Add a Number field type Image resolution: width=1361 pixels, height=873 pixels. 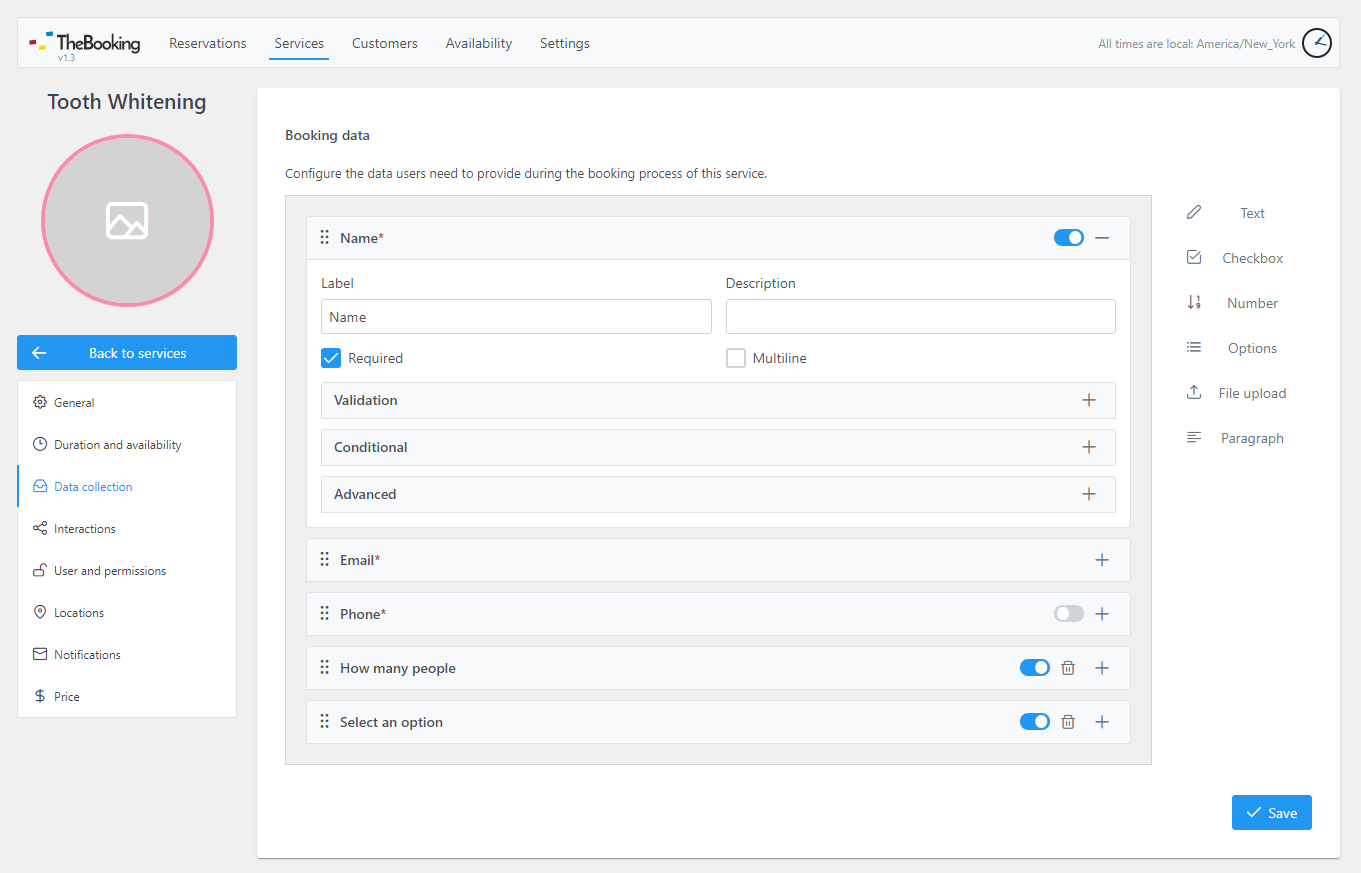click(1236, 303)
